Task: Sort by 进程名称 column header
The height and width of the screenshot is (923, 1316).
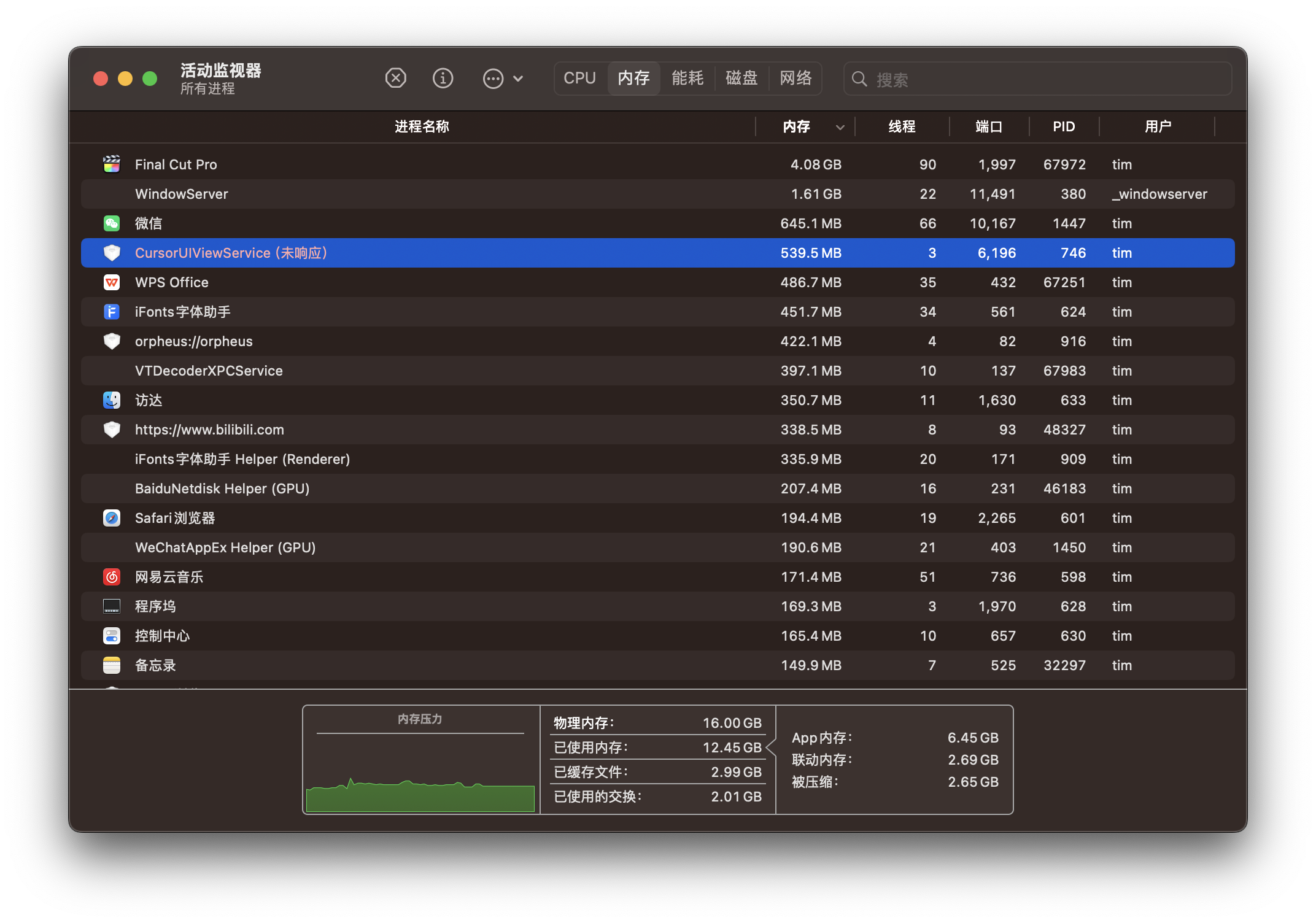Action: [x=422, y=127]
